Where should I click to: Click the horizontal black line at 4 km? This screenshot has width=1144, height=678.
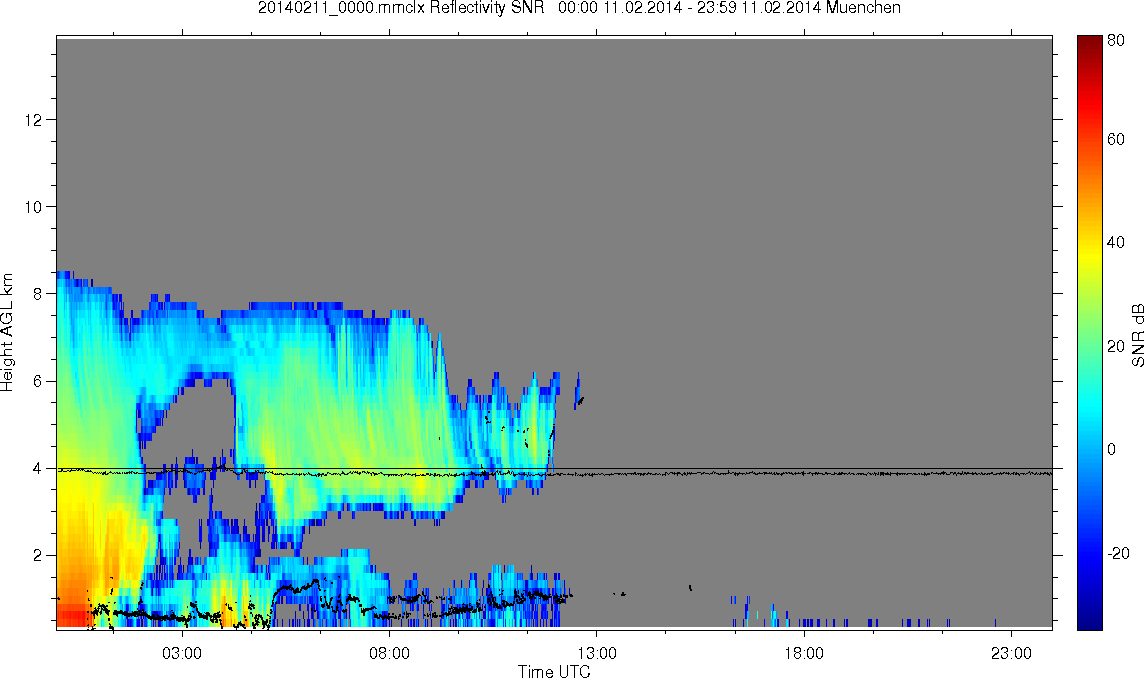click(554, 469)
